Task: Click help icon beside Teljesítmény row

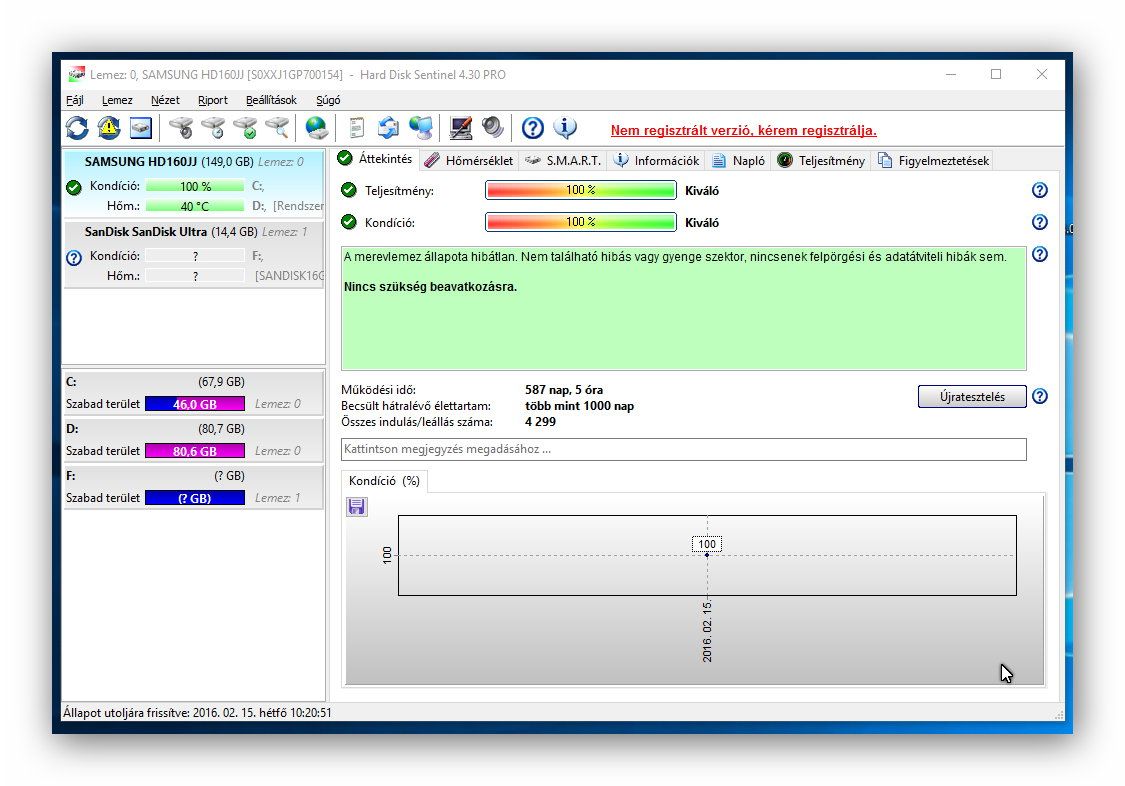Action: pos(1040,190)
